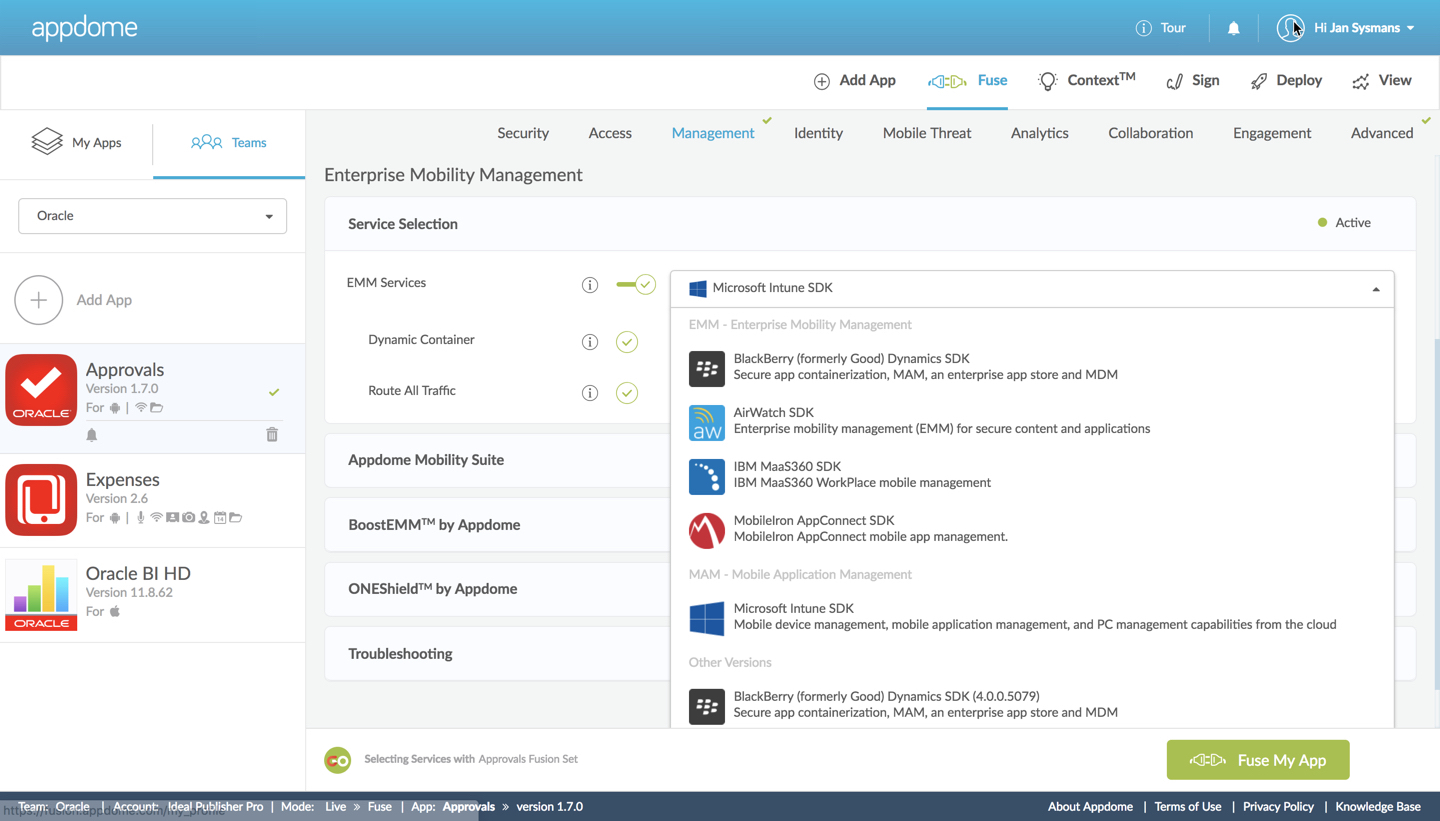
Task: Click IBM MaaS360 SDK icon
Action: click(x=707, y=476)
